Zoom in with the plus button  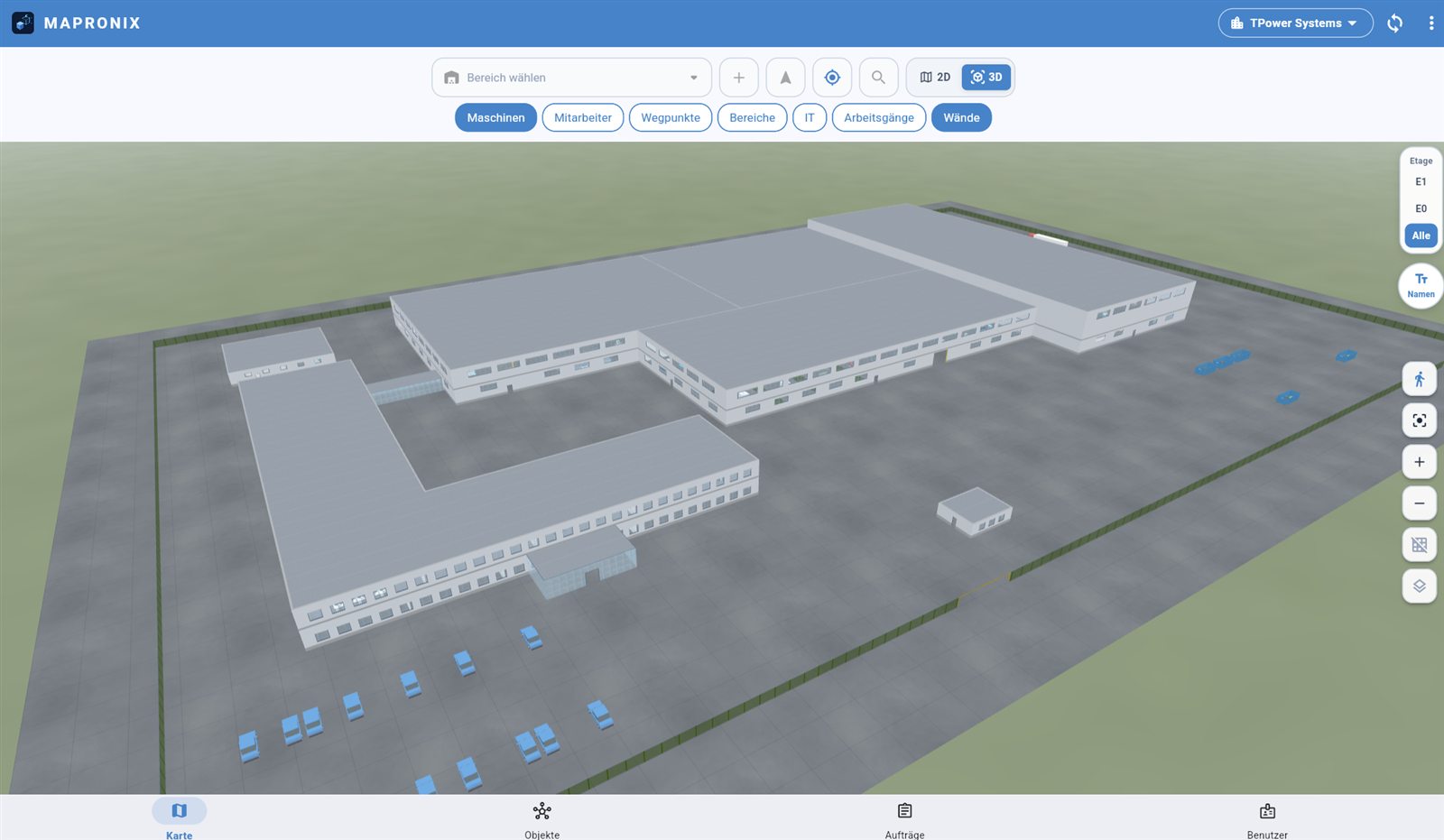(x=1420, y=462)
